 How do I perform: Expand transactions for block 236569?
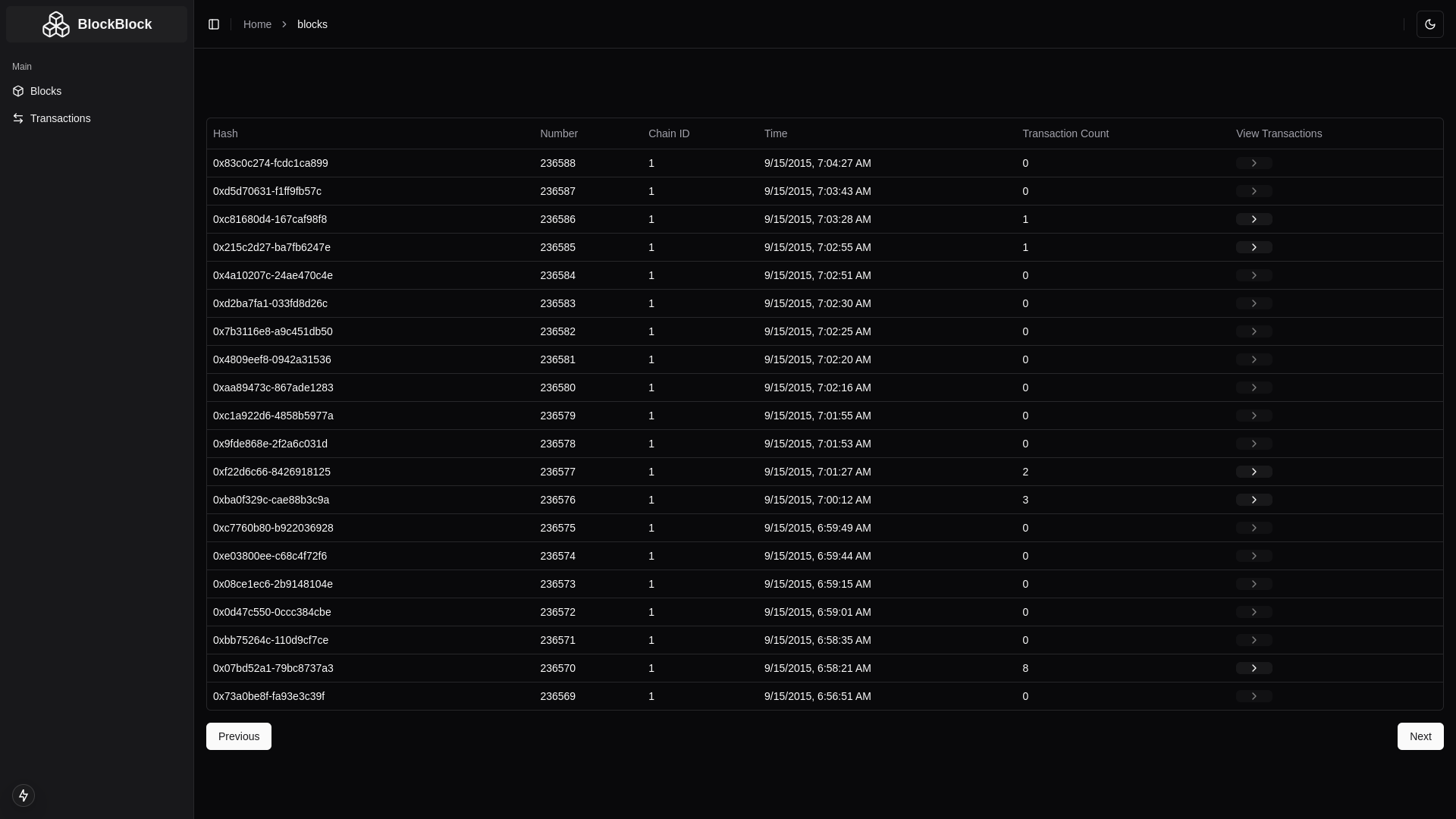click(1254, 695)
